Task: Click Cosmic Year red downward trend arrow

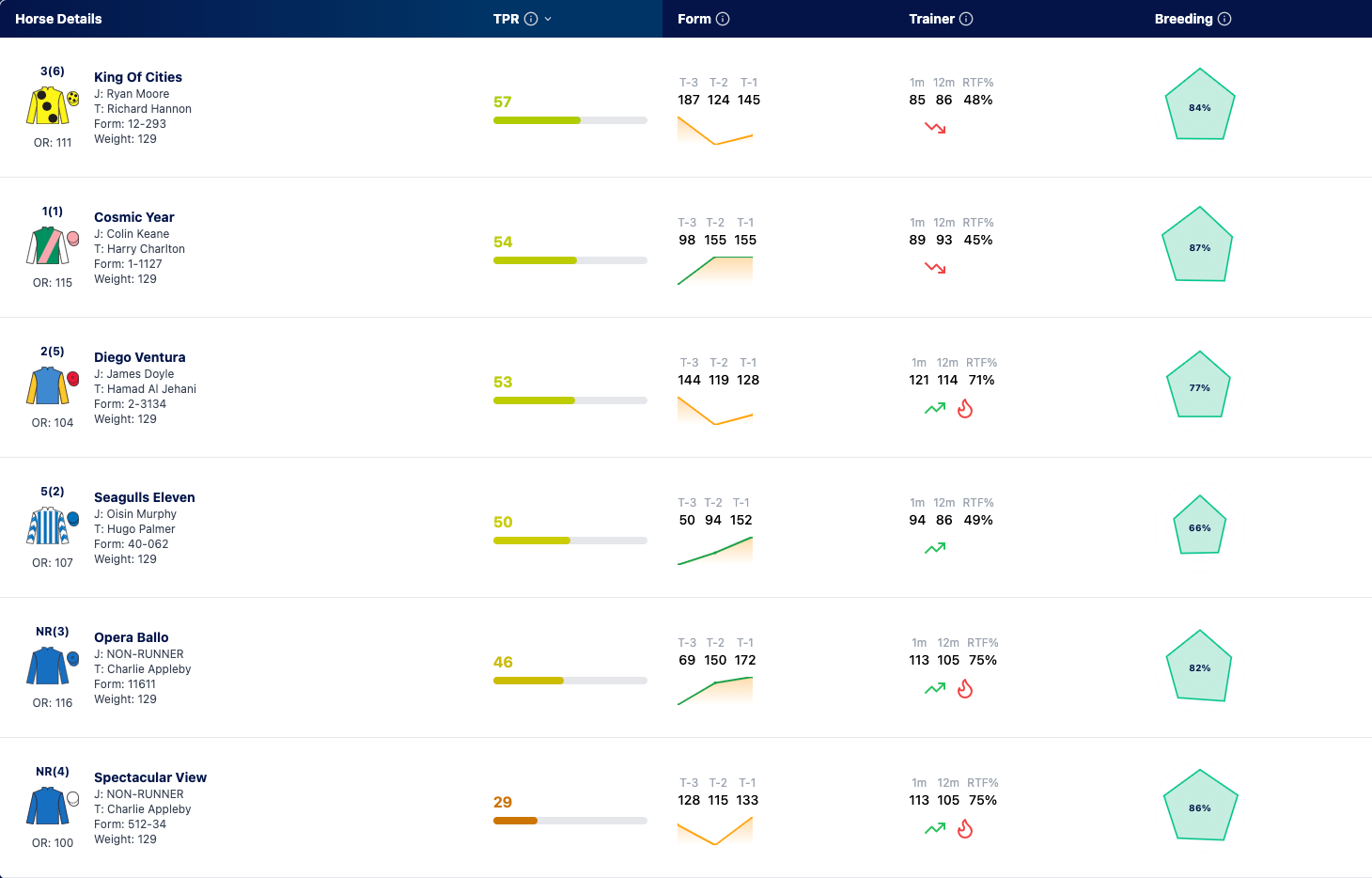Action: [935, 268]
